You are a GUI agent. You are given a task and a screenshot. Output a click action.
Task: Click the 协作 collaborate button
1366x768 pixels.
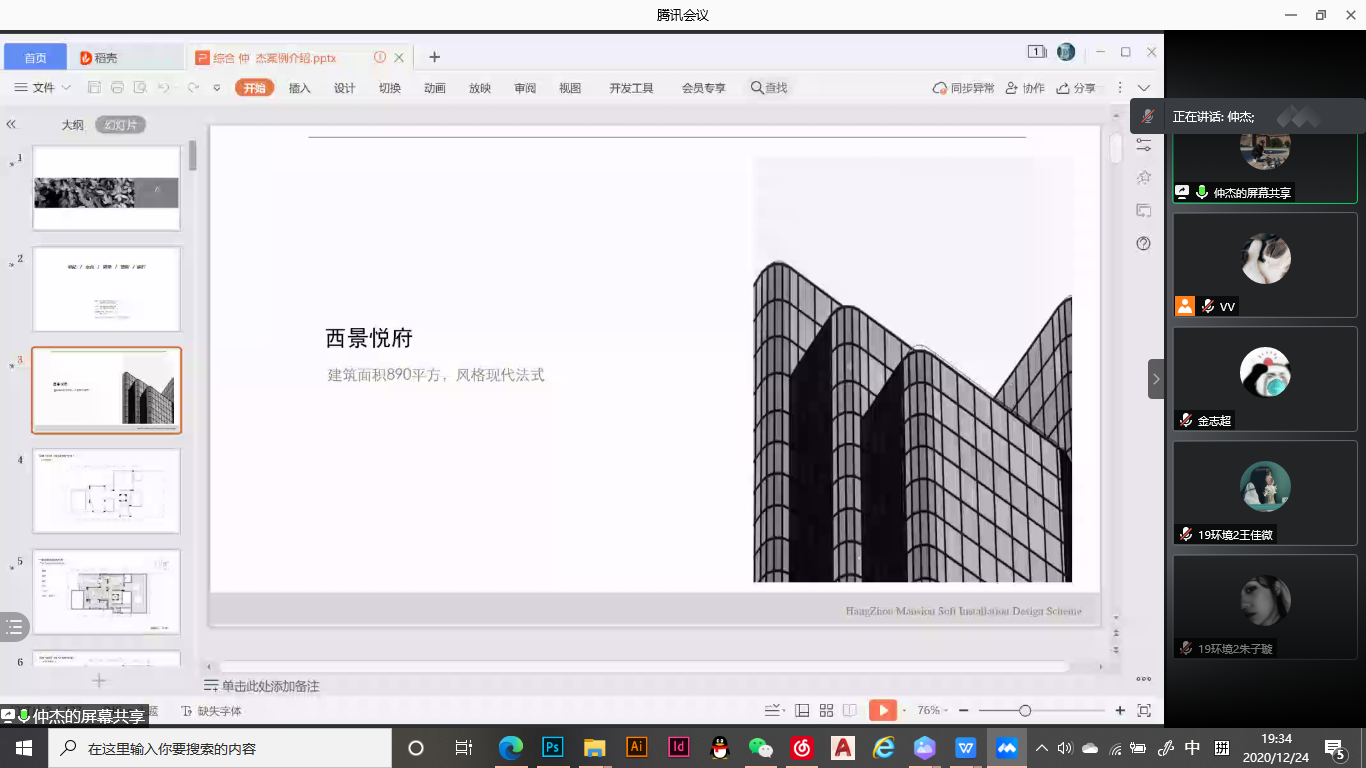tap(1025, 88)
